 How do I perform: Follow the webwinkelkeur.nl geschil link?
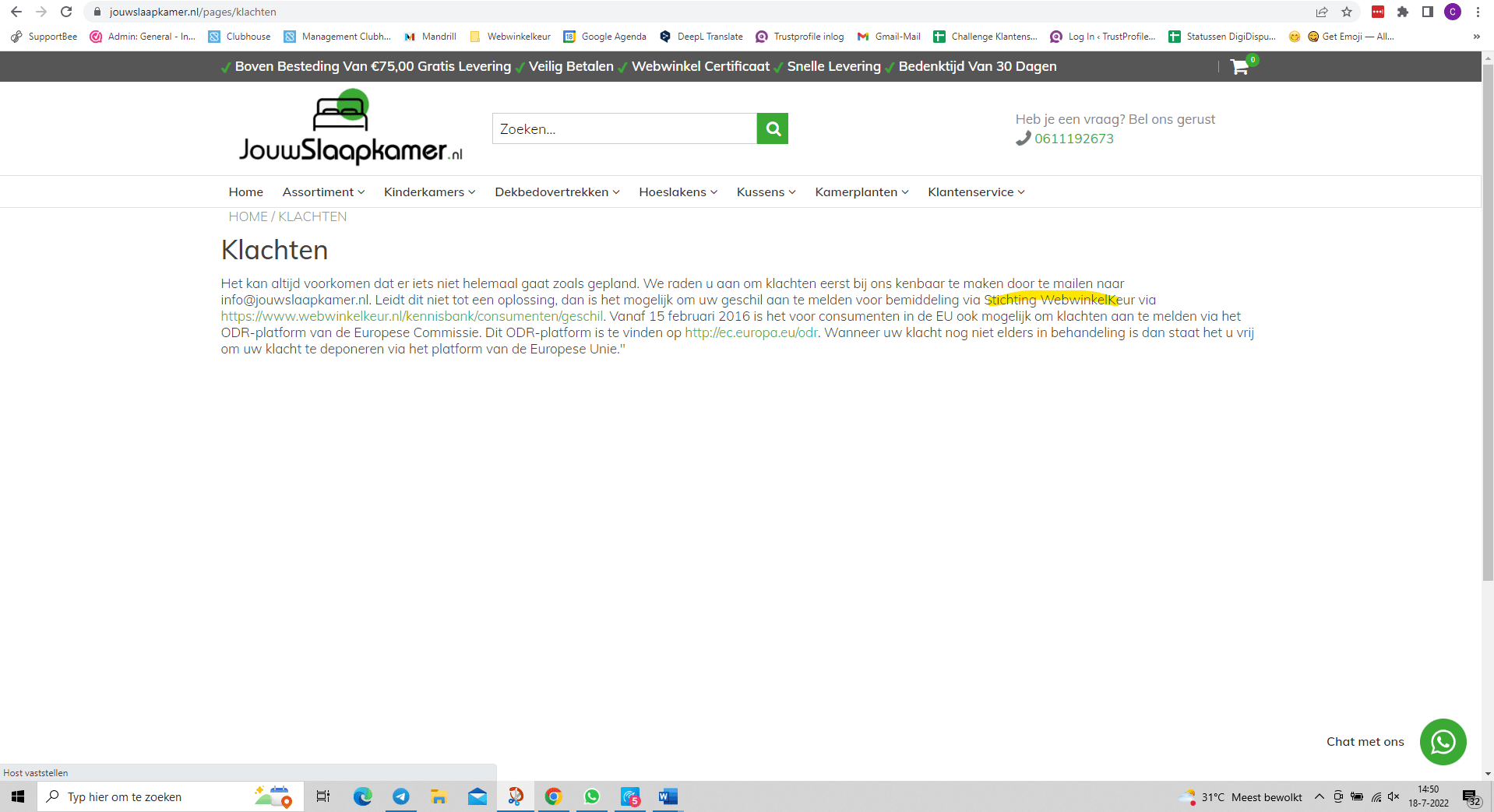(x=412, y=316)
